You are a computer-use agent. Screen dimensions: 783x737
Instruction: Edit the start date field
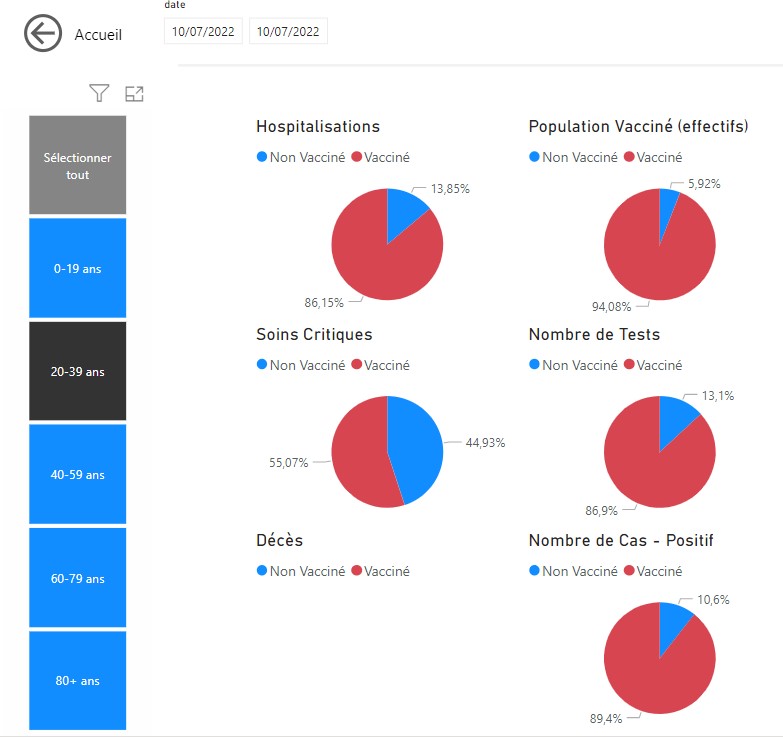203,32
